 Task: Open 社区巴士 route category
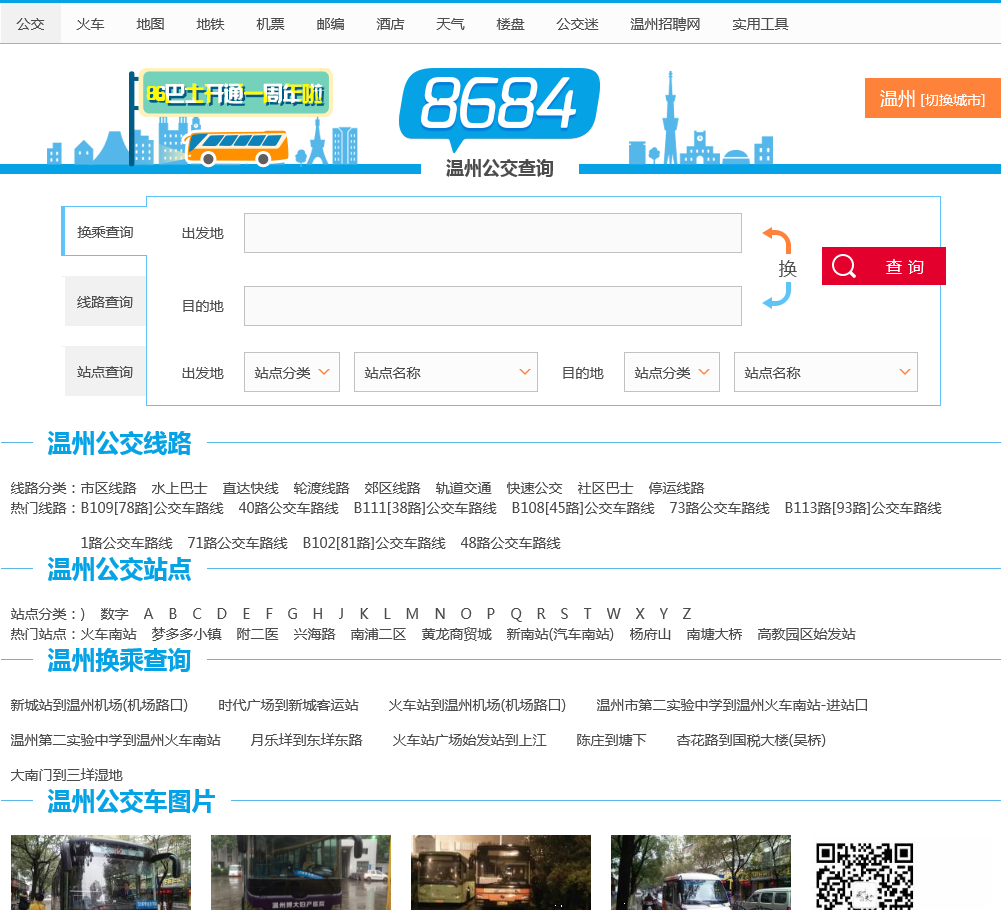tap(605, 488)
